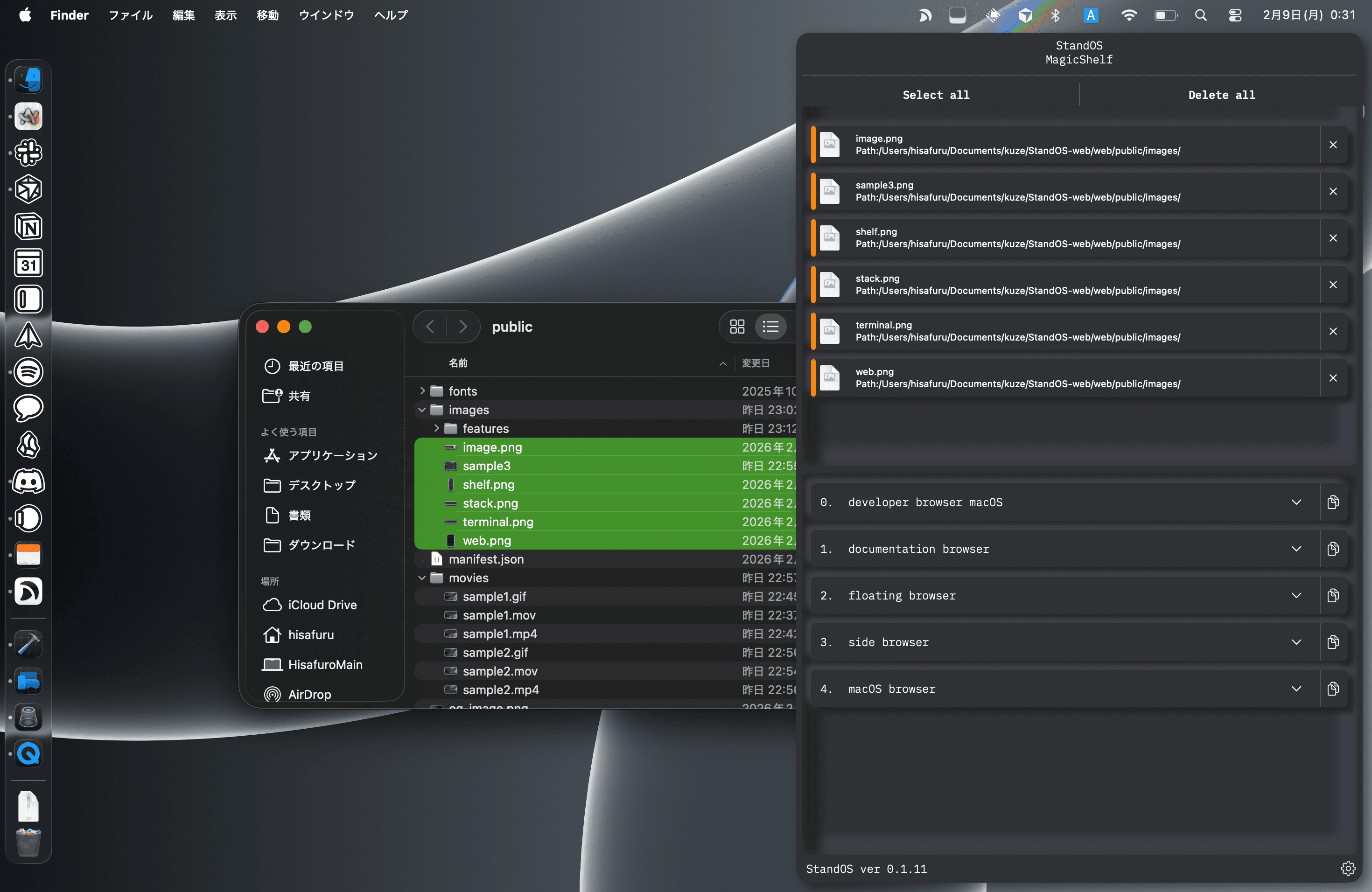Image resolution: width=1372 pixels, height=892 pixels.
Task: Remove web.png from the shelf
Action: (1332, 378)
